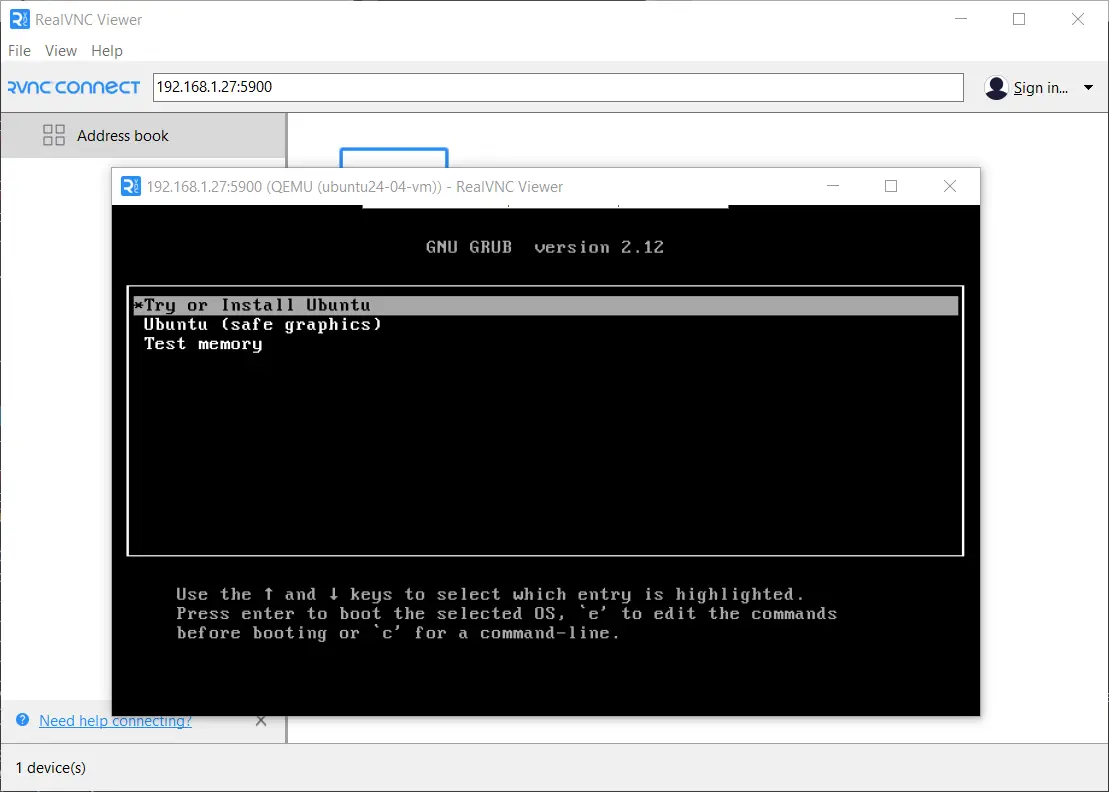Select the Ubuntu (safe graphics) entry
Viewport: 1109px width, 792px height.
coord(262,325)
